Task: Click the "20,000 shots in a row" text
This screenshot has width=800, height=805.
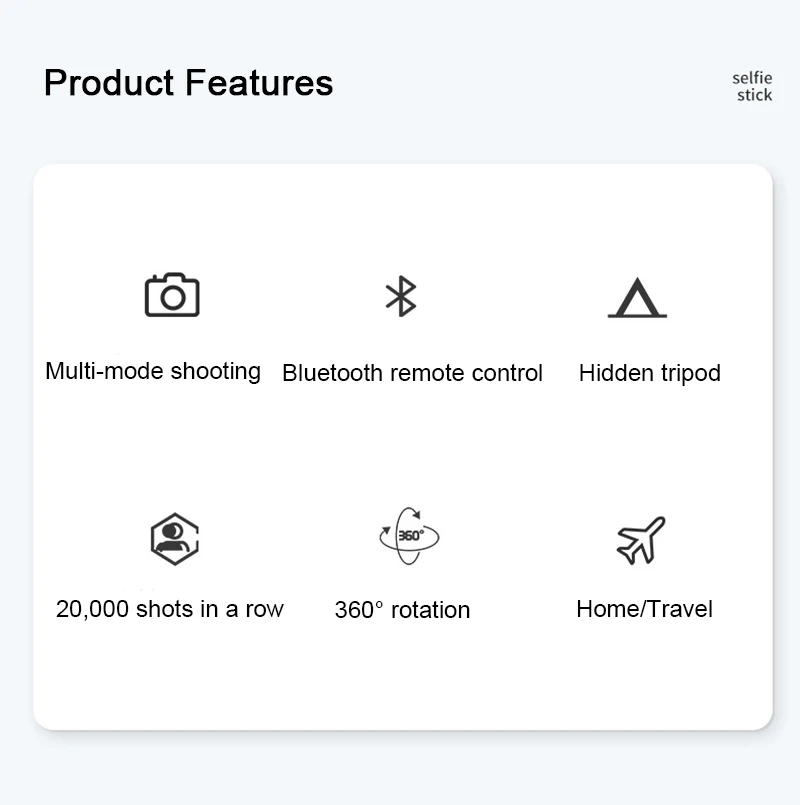Action: [170, 609]
